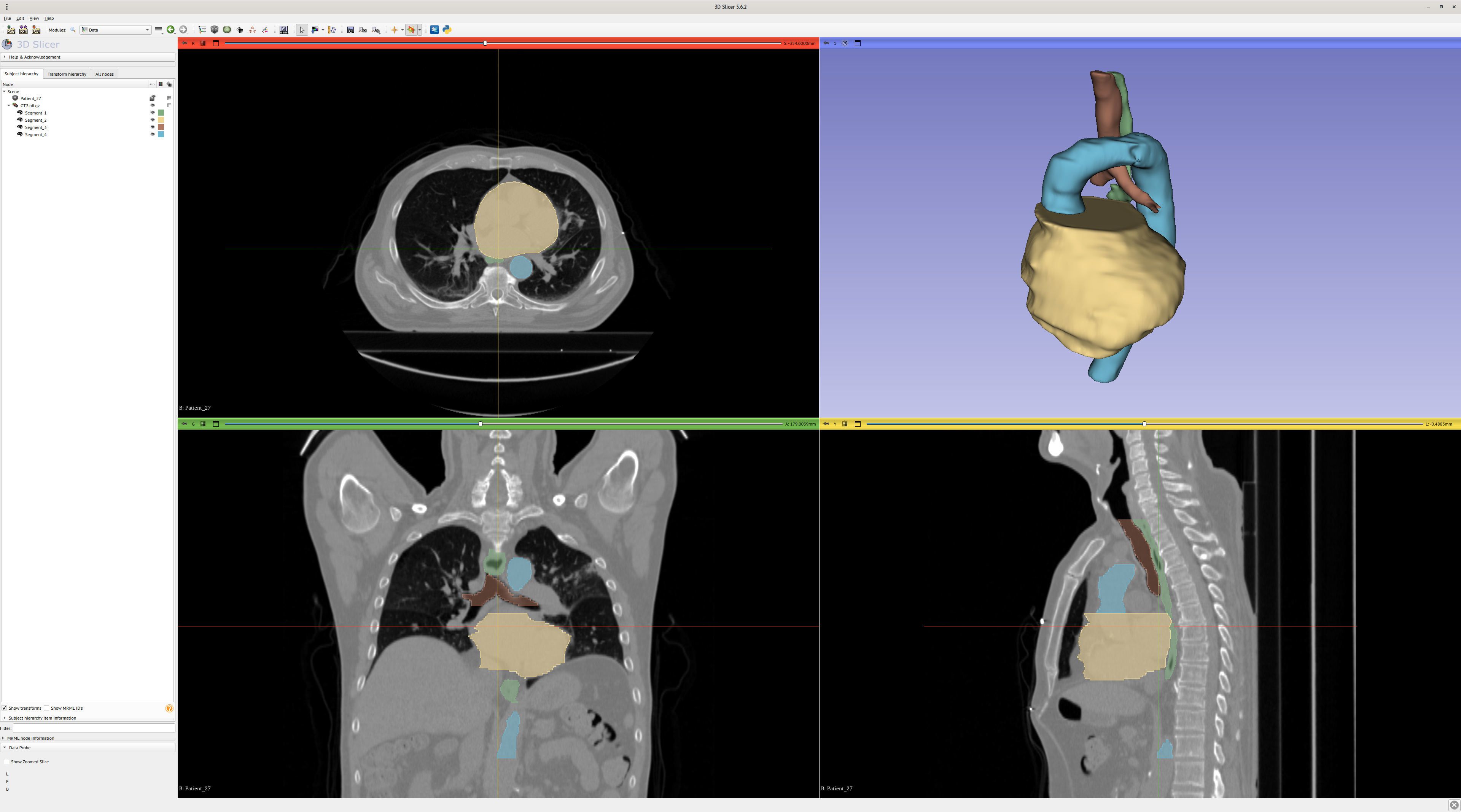Image resolution: width=1461 pixels, height=812 pixels.
Task: Click the screenshot capture camera icon
Action: pyautogui.click(x=350, y=30)
